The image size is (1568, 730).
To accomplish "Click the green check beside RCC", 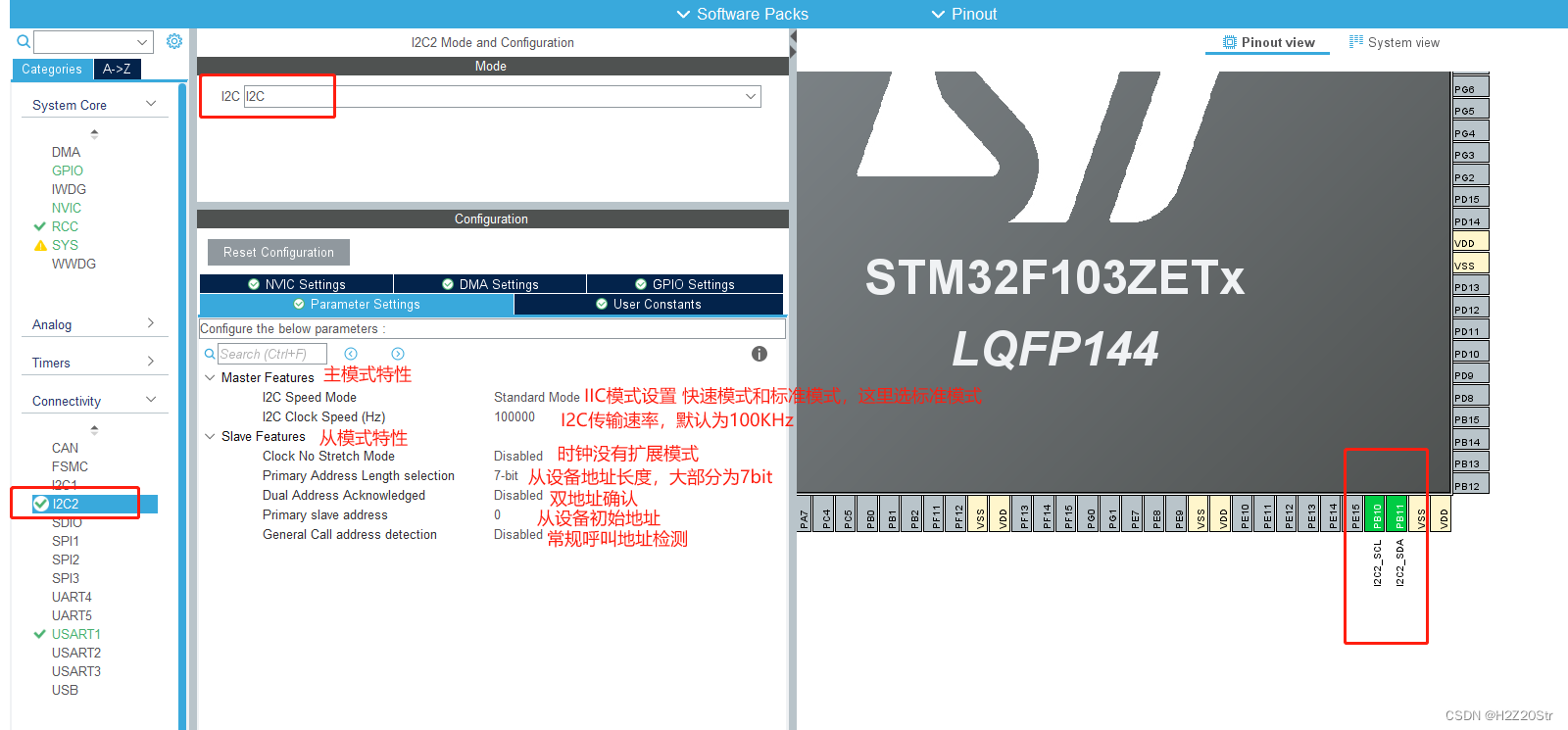I will click(x=40, y=226).
